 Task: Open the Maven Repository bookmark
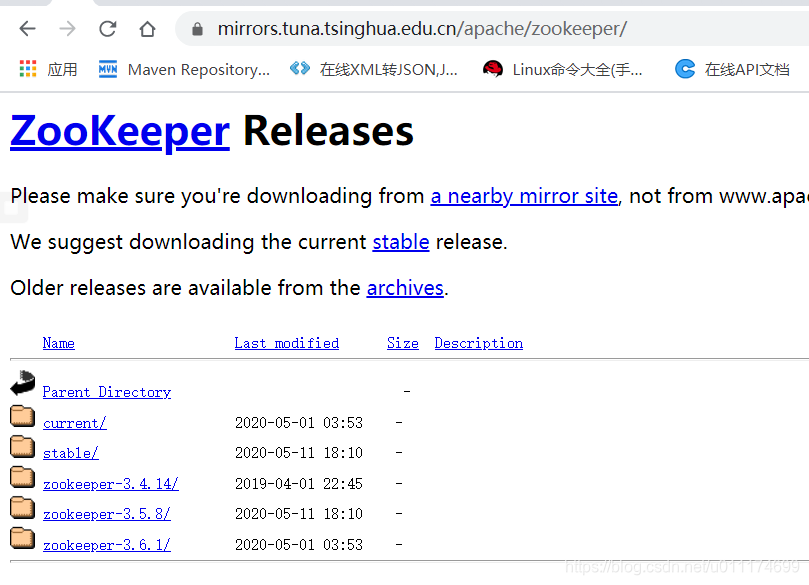click(x=184, y=69)
